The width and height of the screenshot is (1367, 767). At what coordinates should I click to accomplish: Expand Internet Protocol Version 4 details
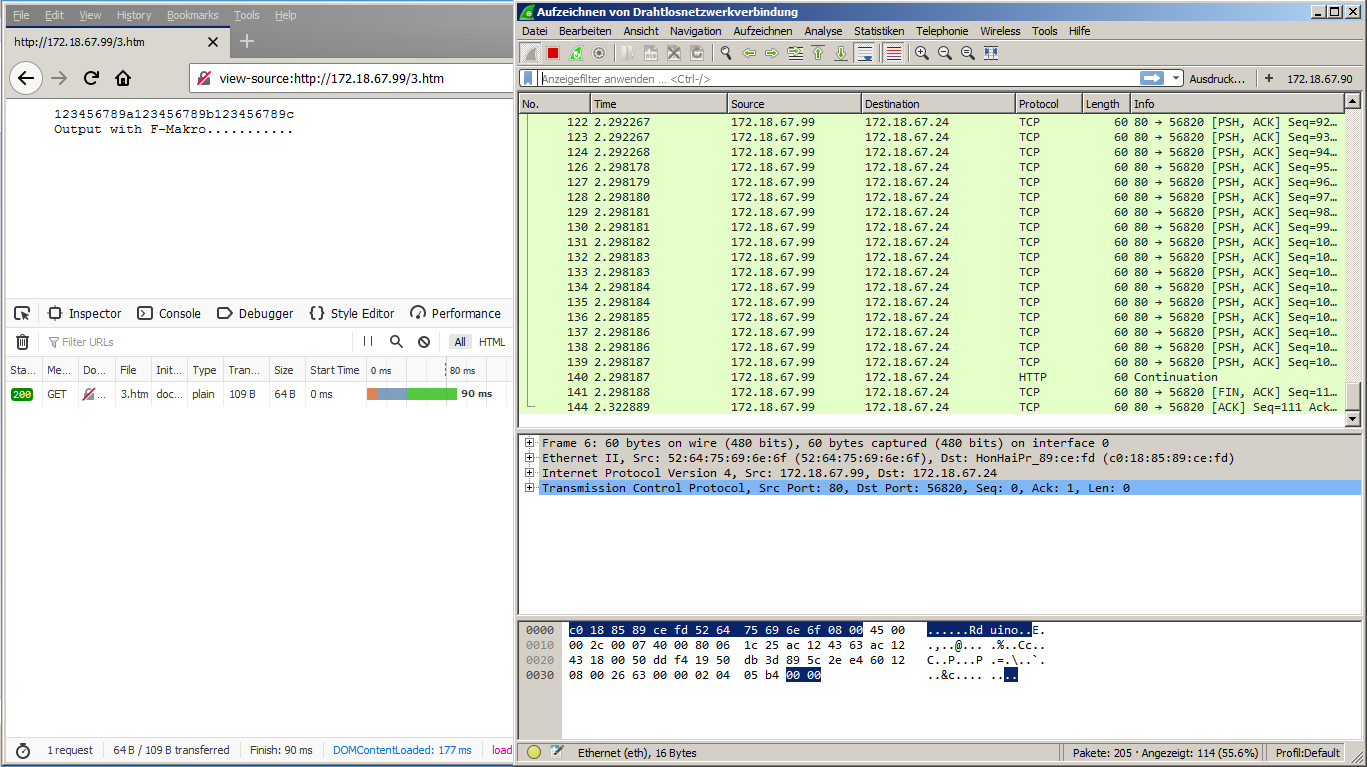coord(529,473)
